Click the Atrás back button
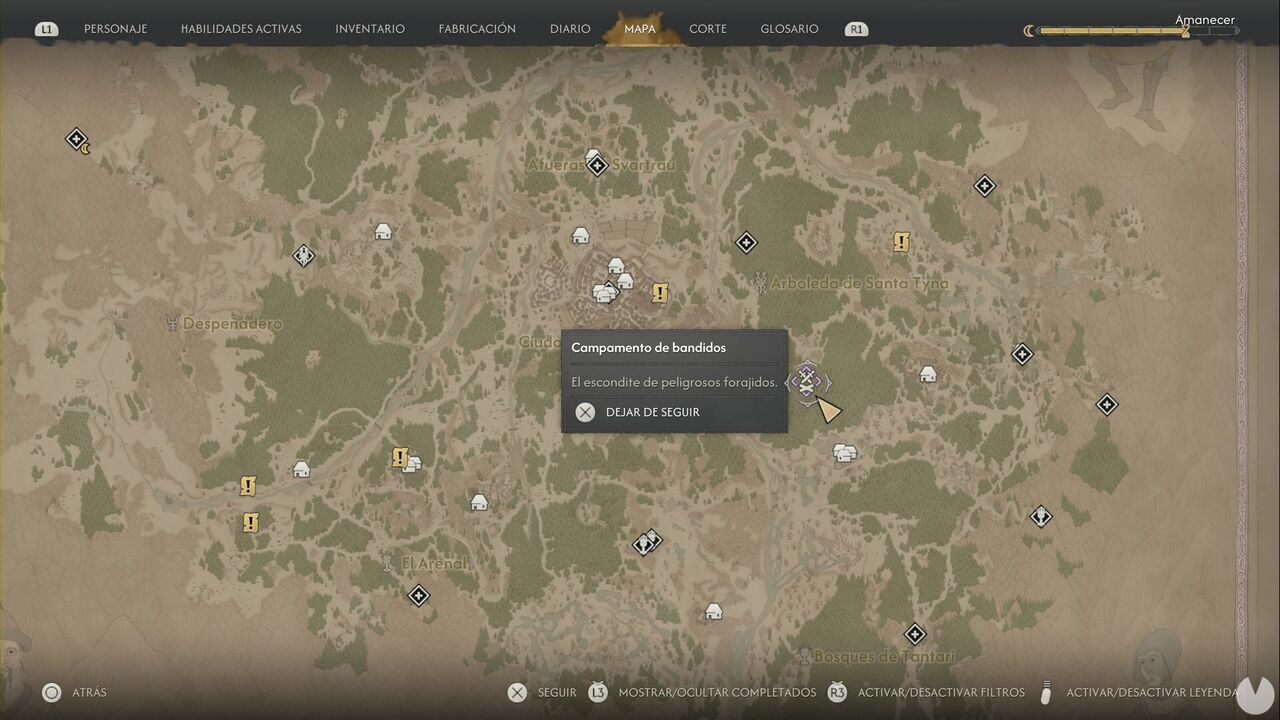This screenshot has height=720, width=1280. [x=74, y=692]
